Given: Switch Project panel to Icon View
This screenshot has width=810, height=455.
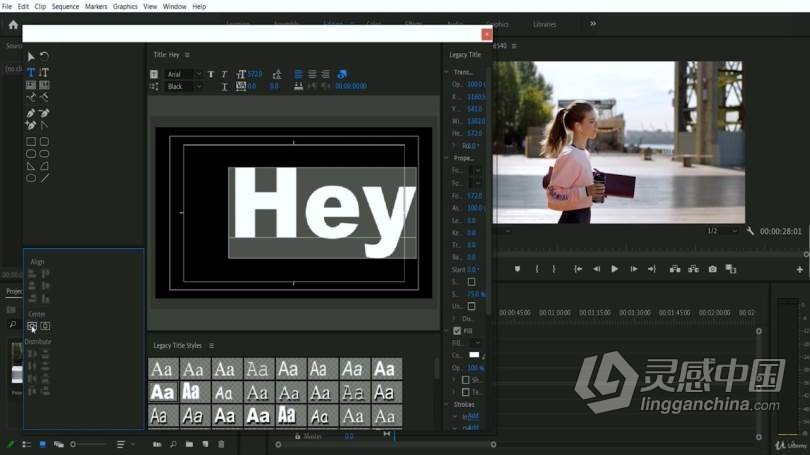Looking at the screenshot, I should point(43,444).
